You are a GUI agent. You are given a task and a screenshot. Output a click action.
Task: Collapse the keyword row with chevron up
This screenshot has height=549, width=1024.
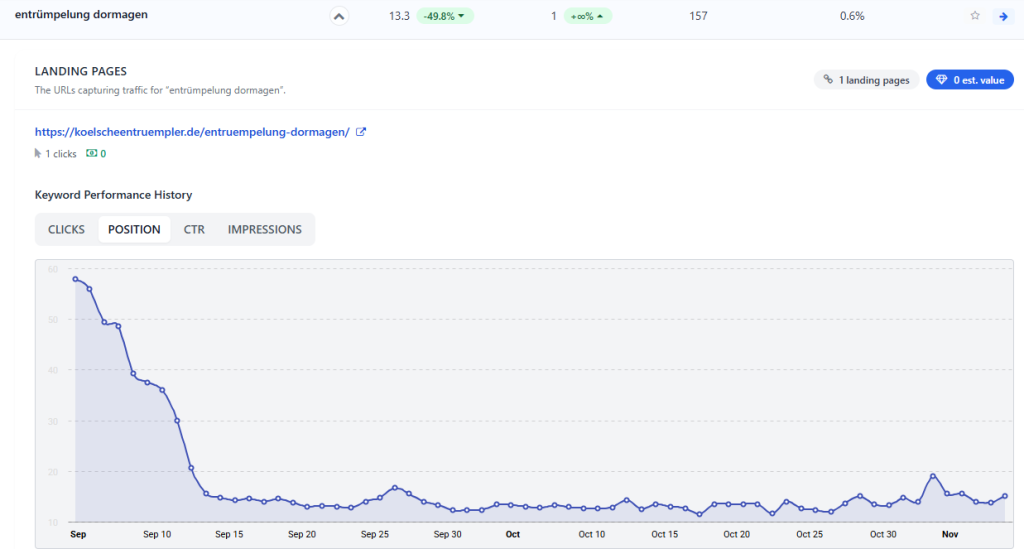pyautogui.click(x=339, y=16)
